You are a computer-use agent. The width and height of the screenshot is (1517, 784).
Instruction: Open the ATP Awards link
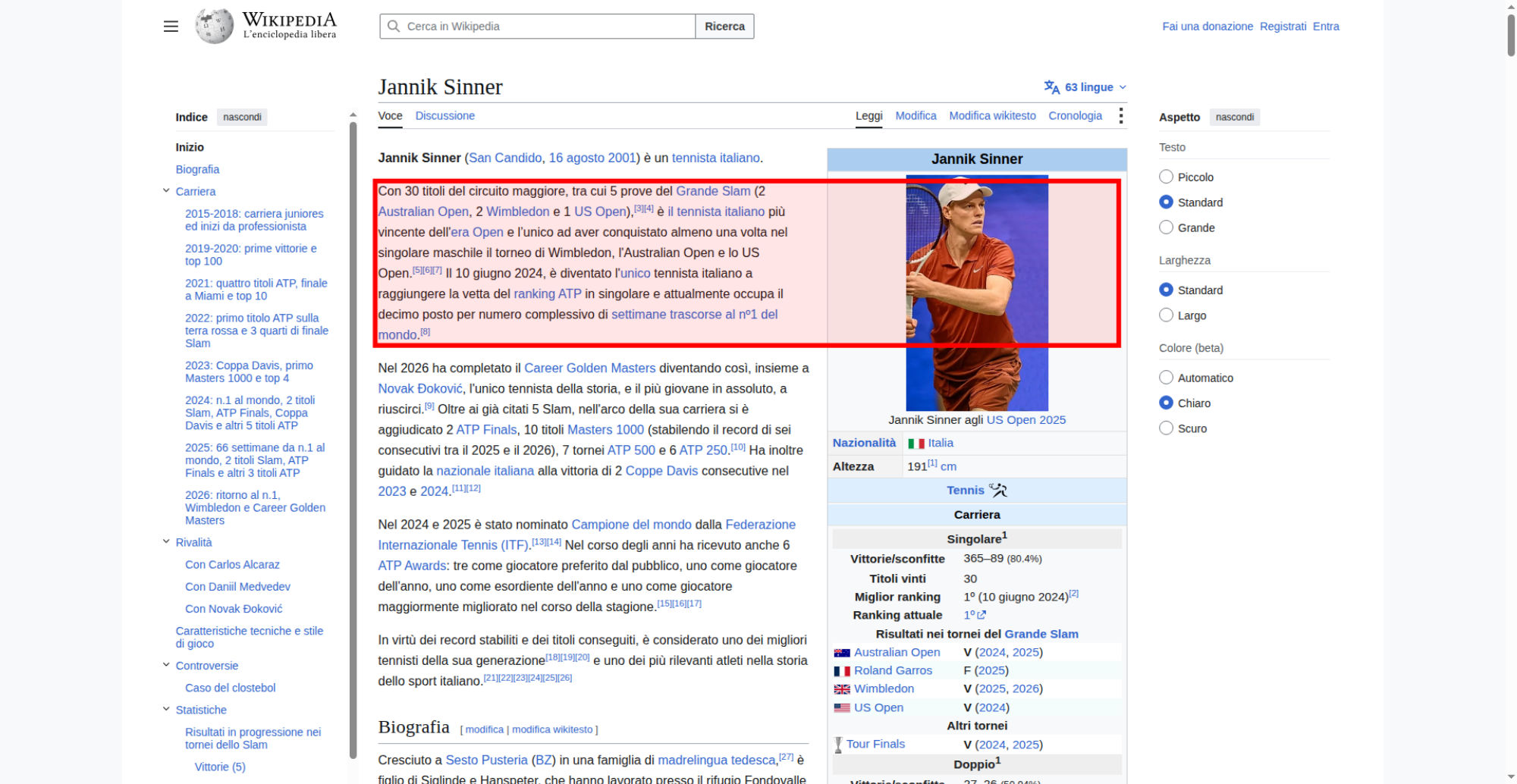pyautogui.click(x=412, y=566)
